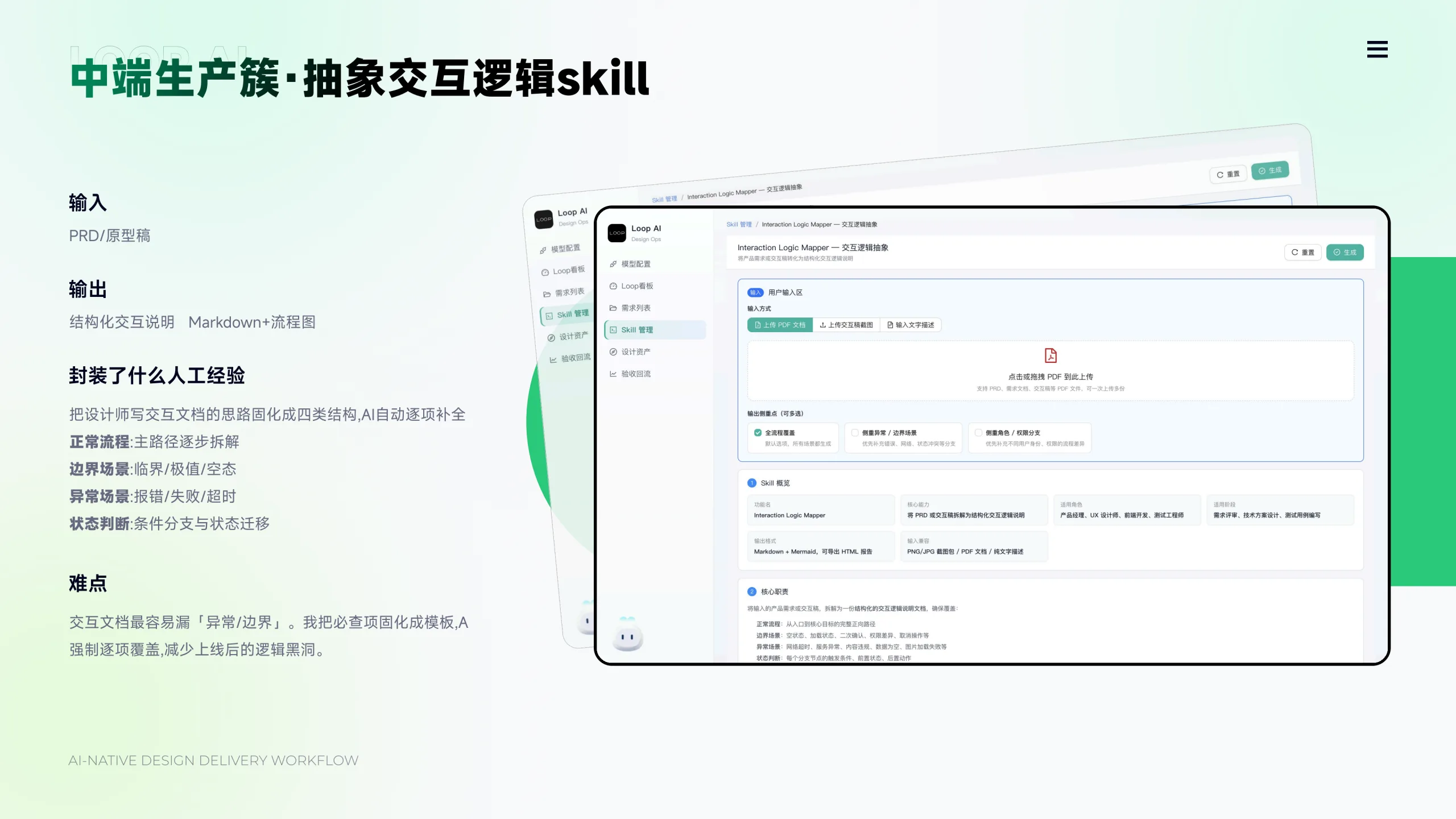This screenshot has width=1456, height=819.
Task: Open the hamburger menu icon
Action: click(x=1377, y=49)
